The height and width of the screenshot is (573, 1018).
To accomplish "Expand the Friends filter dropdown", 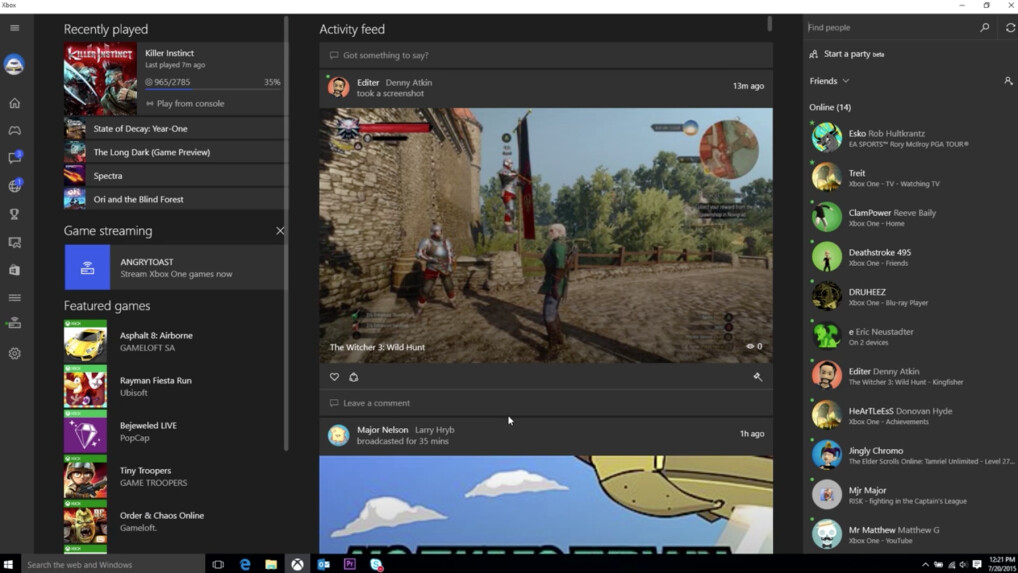I will pos(829,81).
